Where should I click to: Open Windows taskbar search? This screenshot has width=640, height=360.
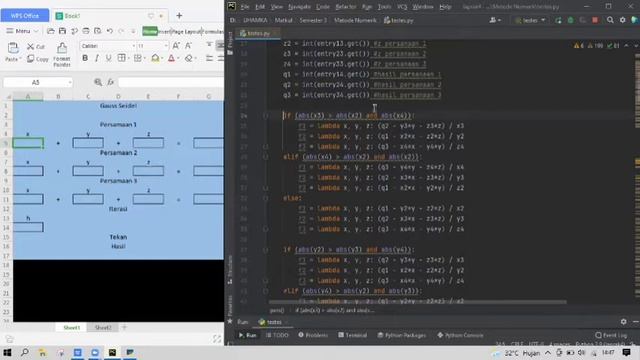(24, 352)
